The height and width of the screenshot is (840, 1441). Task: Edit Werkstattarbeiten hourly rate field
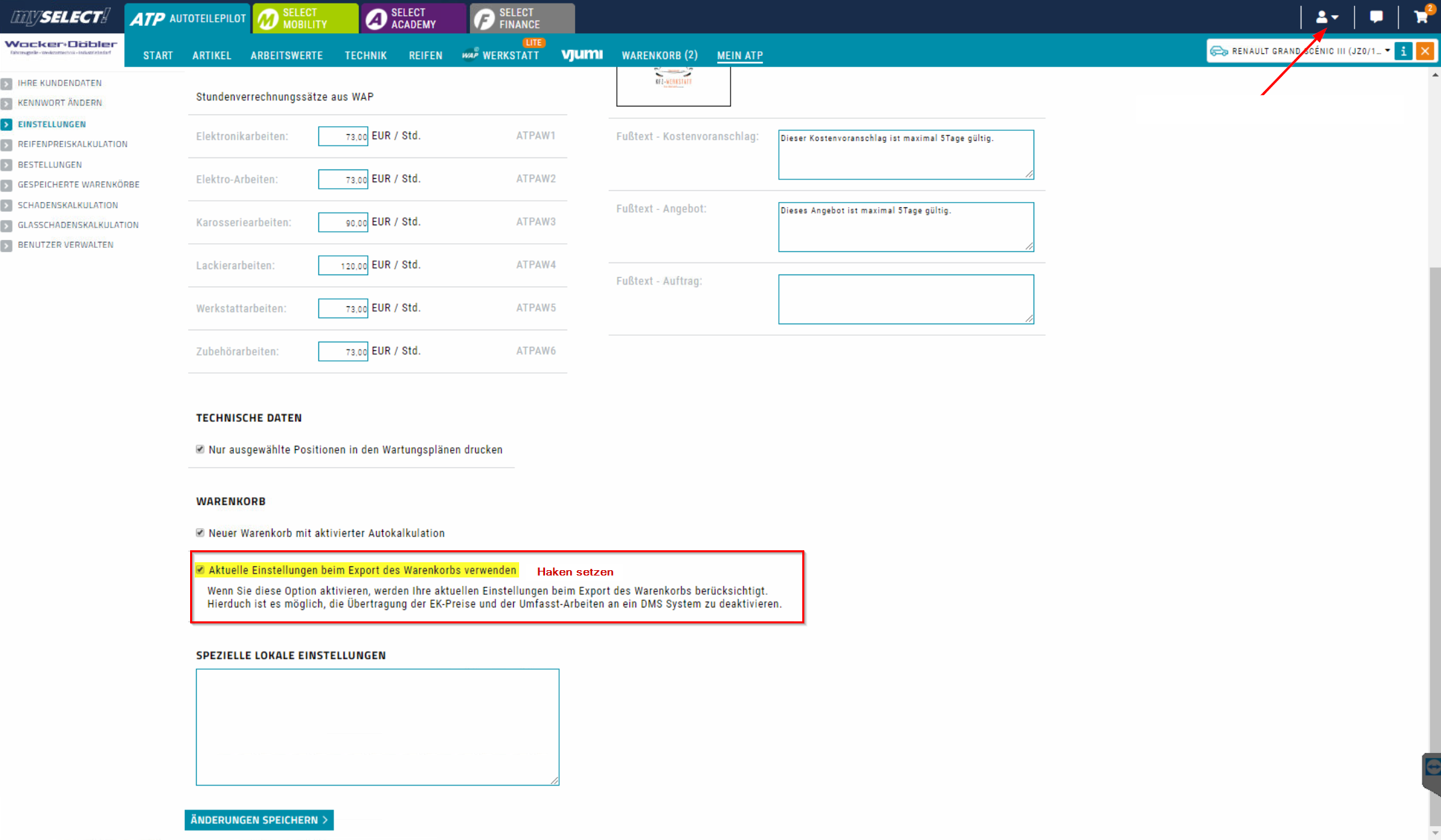pos(343,308)
